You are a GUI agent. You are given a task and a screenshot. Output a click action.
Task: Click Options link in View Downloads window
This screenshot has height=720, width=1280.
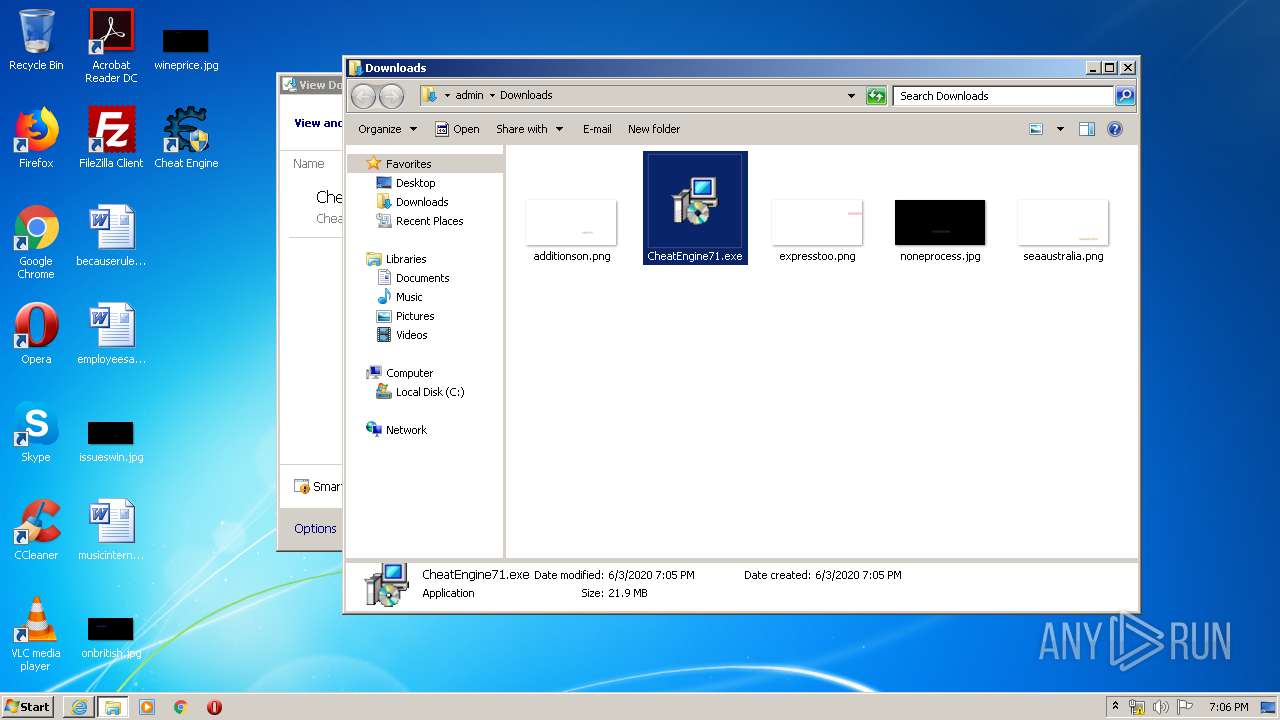coord(315,529)
